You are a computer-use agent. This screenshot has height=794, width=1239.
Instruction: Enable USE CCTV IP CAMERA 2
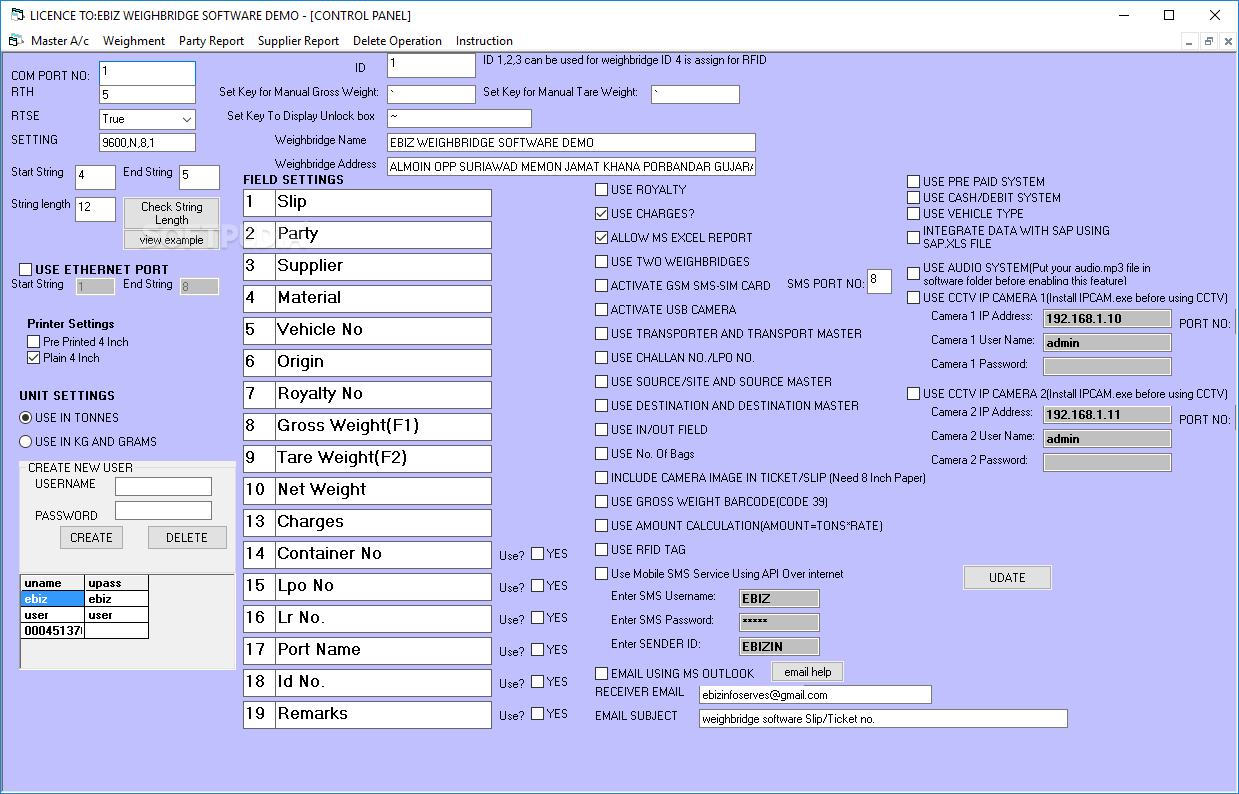click(x=914, y=394)
